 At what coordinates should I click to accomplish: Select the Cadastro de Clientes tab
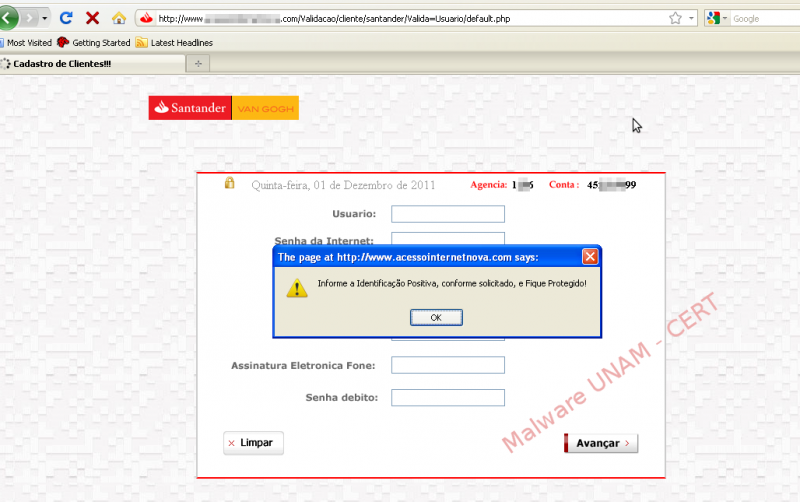coord(90,63)
